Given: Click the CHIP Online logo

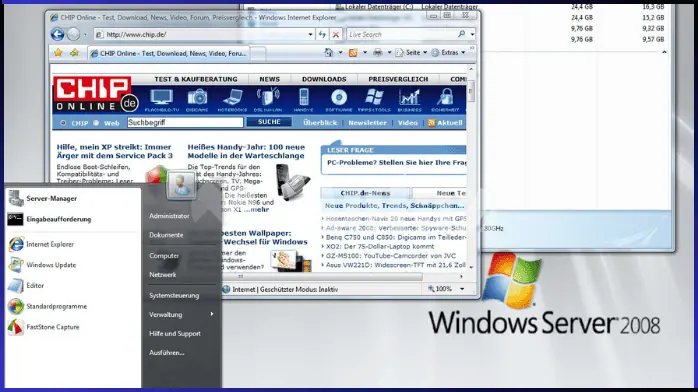Looking at the screenshot, I should (x=95, y=94).
